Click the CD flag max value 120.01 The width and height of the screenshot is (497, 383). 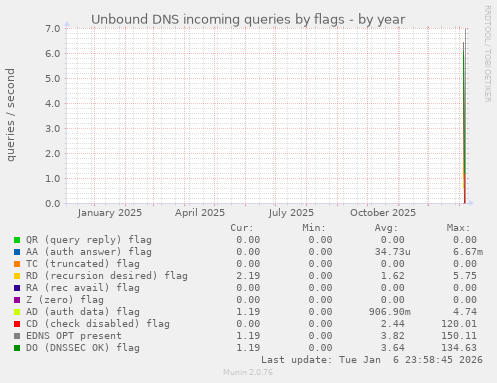click(459, 324)
